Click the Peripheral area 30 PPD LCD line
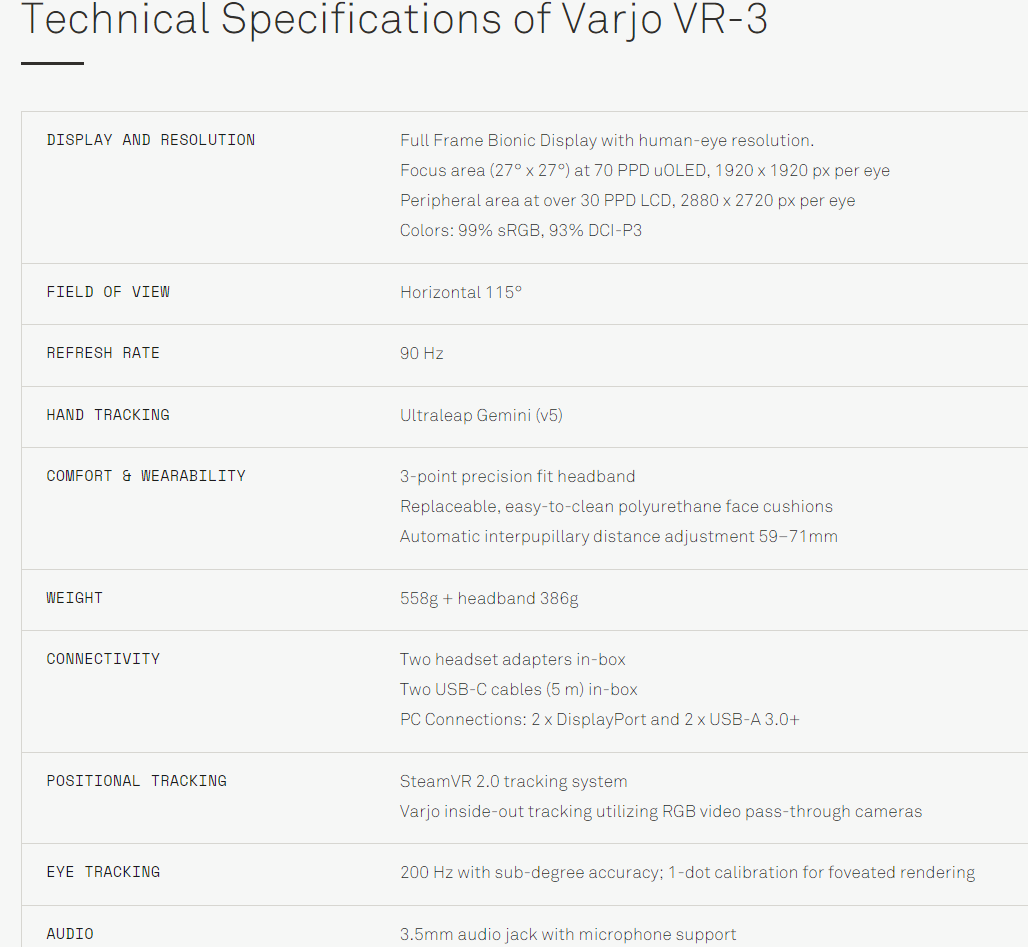The width and height of the screenshot is (1028, 947). point(627,201)
